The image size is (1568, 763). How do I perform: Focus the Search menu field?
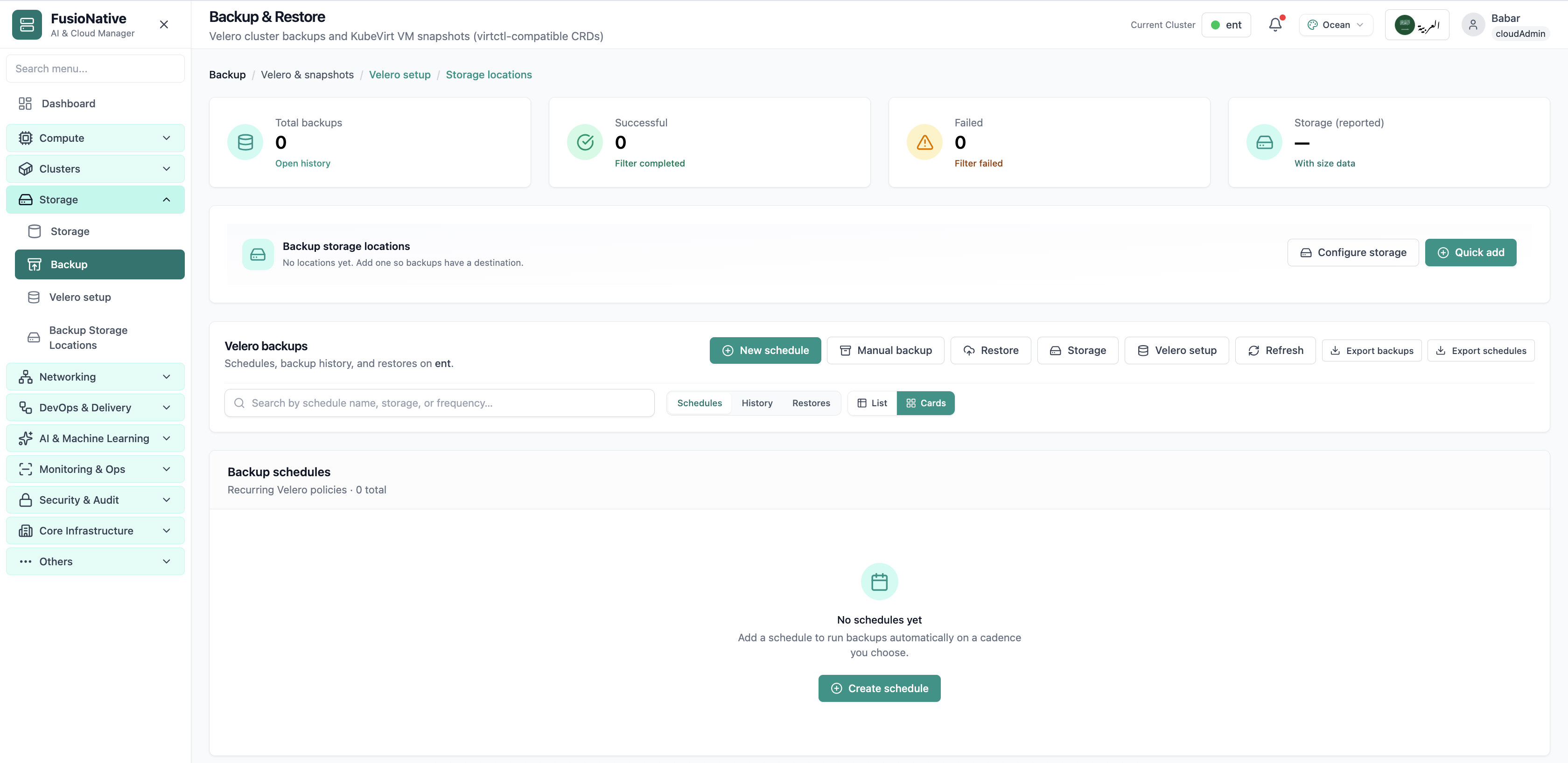click(x=96, y=69)
